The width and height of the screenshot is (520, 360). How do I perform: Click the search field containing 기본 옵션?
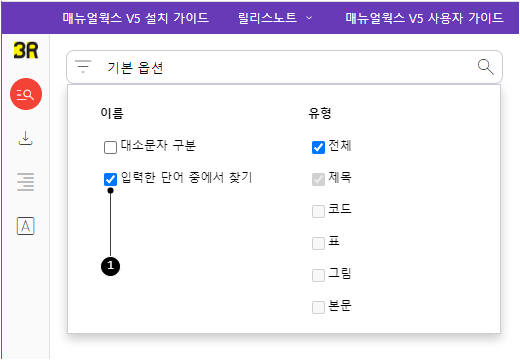coord(284,67)
